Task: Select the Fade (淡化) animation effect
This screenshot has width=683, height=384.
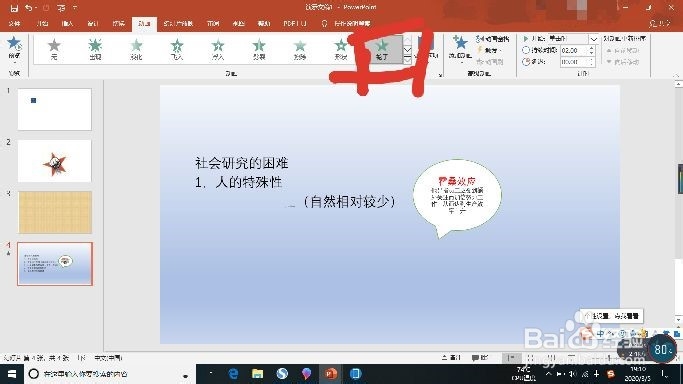Action: (136, 49)
